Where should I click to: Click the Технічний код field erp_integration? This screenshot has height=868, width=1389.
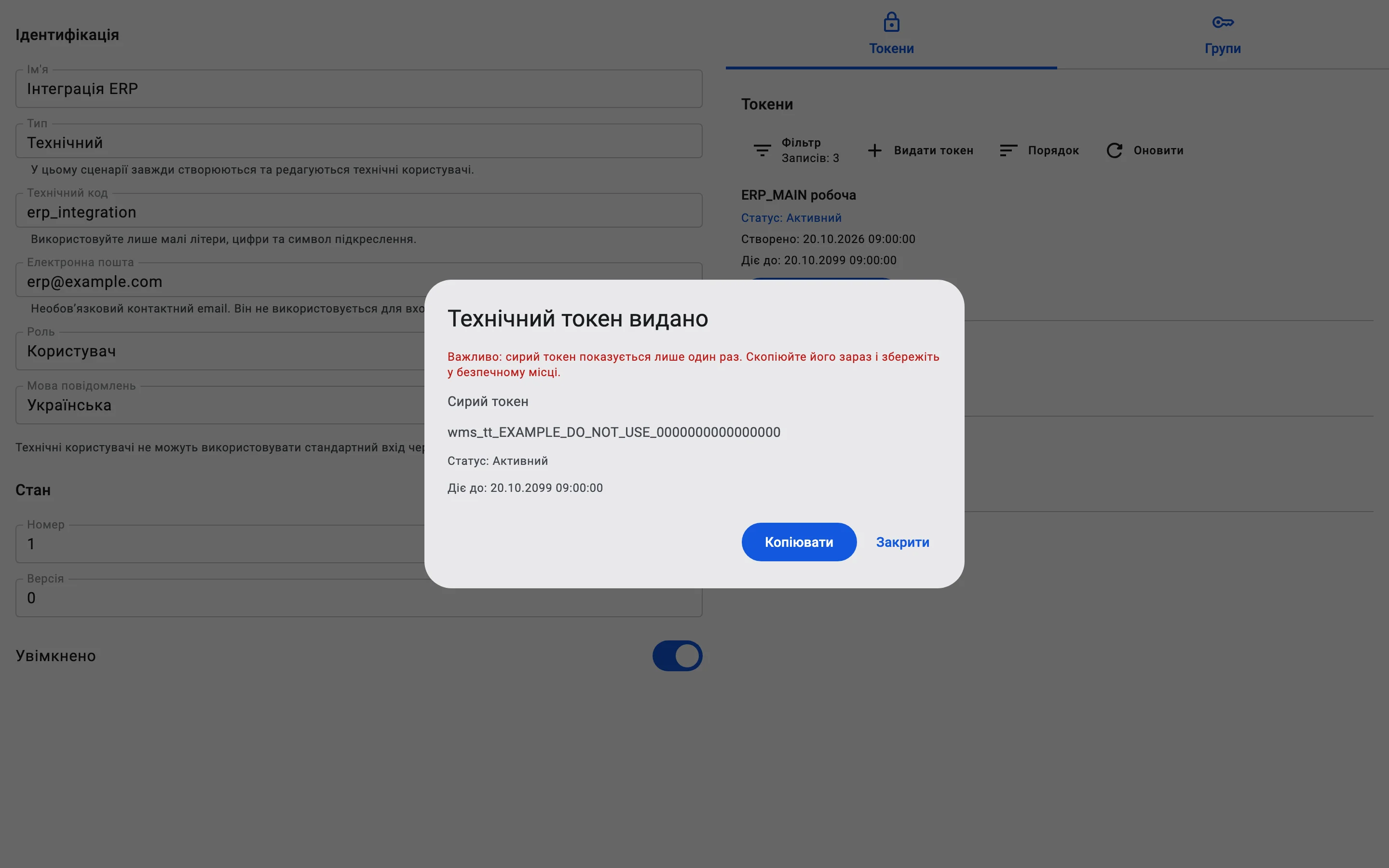click(359, 211)
